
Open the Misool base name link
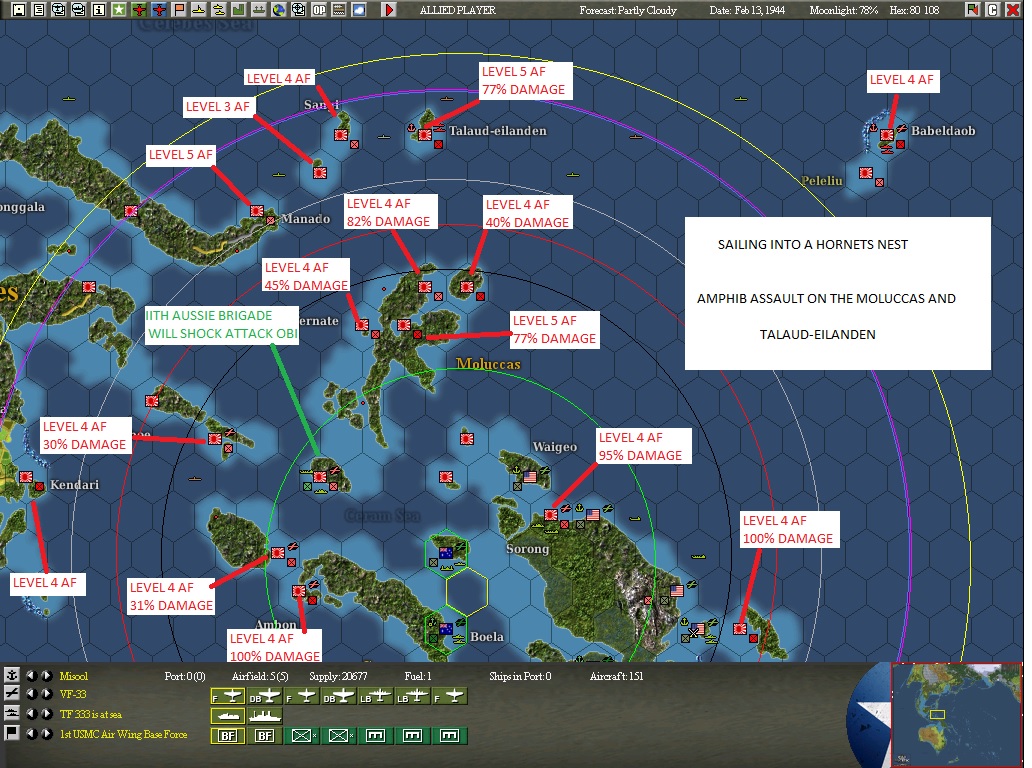pos(74,676)
